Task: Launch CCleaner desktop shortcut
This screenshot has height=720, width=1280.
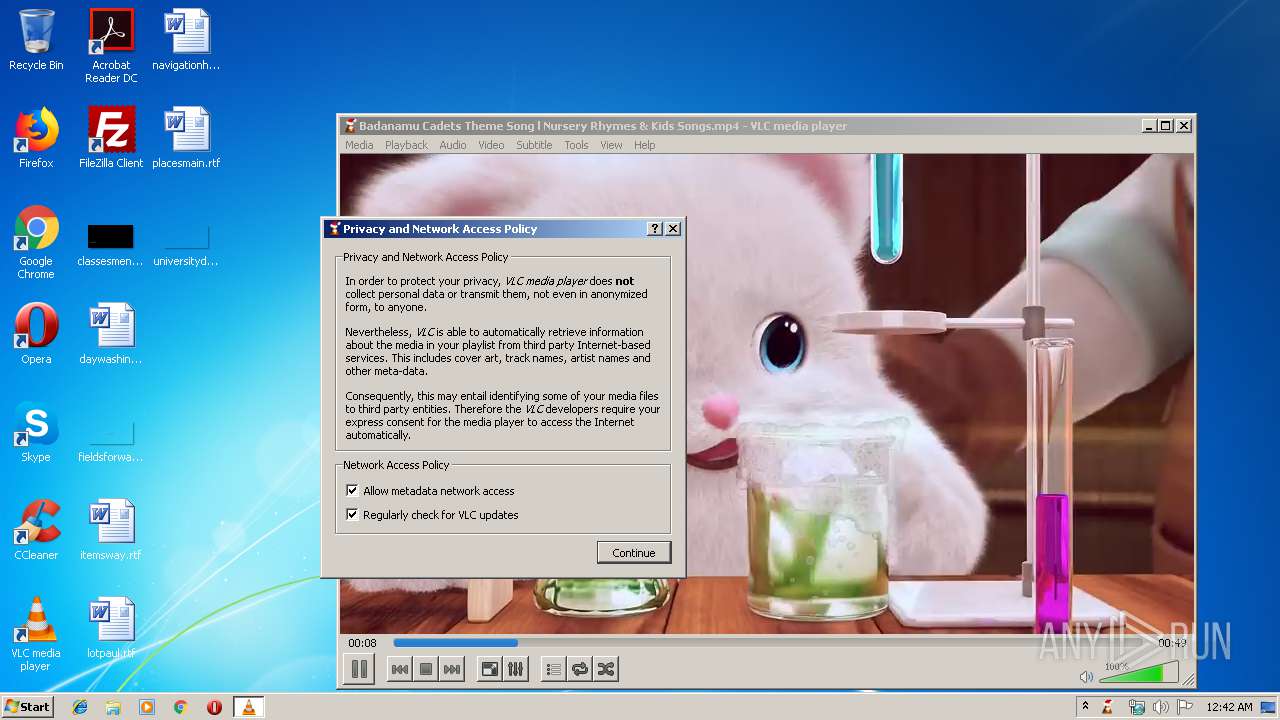Action: click(36, 530)
